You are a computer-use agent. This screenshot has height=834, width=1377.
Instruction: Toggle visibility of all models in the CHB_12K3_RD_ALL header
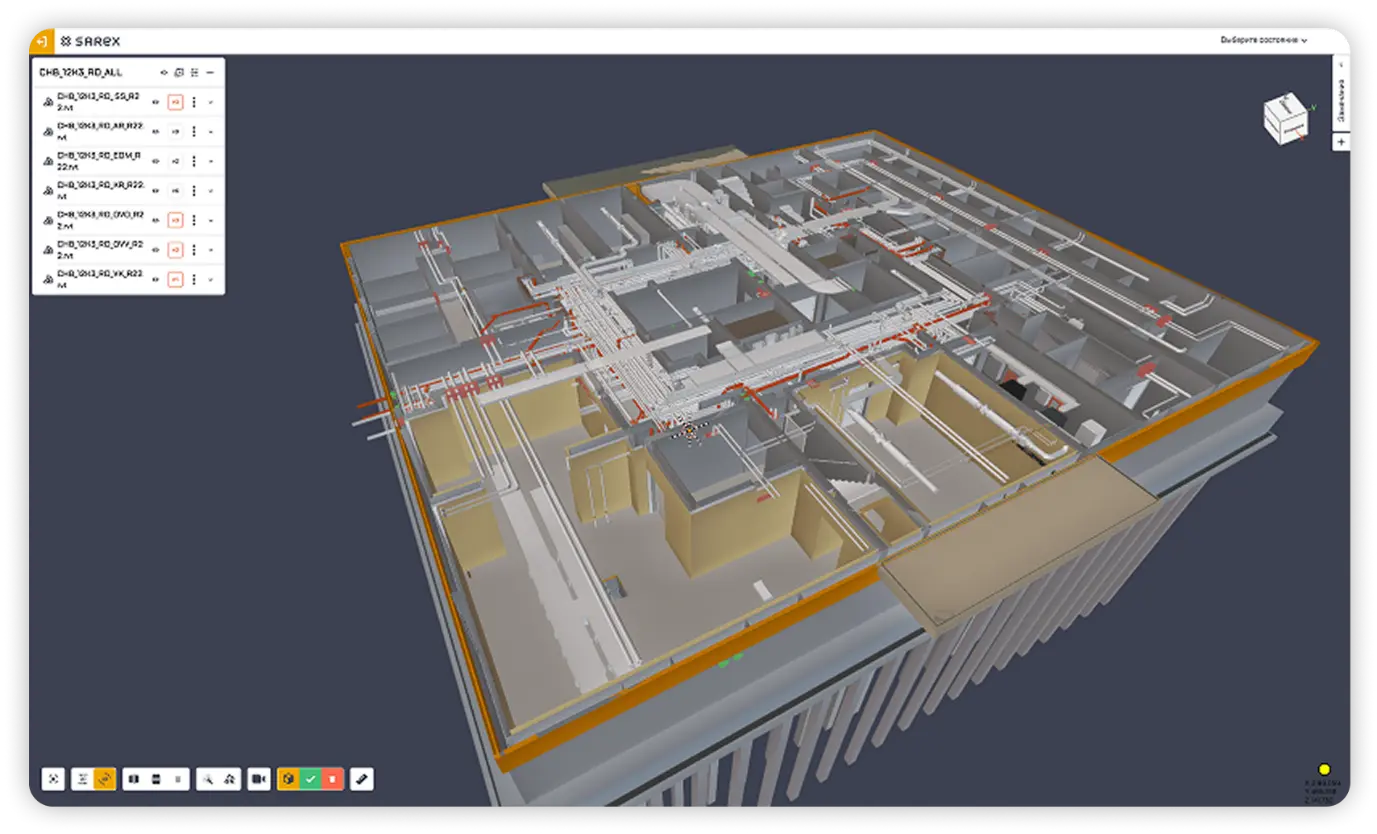[x=164, y=73]
